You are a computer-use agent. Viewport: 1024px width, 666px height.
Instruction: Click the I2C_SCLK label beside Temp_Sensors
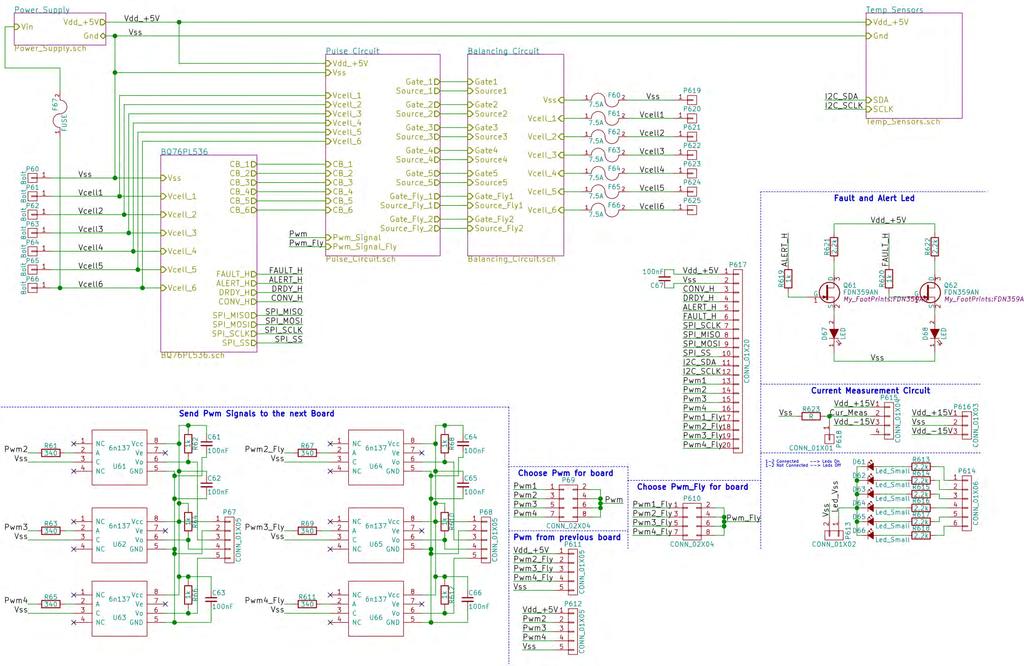tap(843, 105)
